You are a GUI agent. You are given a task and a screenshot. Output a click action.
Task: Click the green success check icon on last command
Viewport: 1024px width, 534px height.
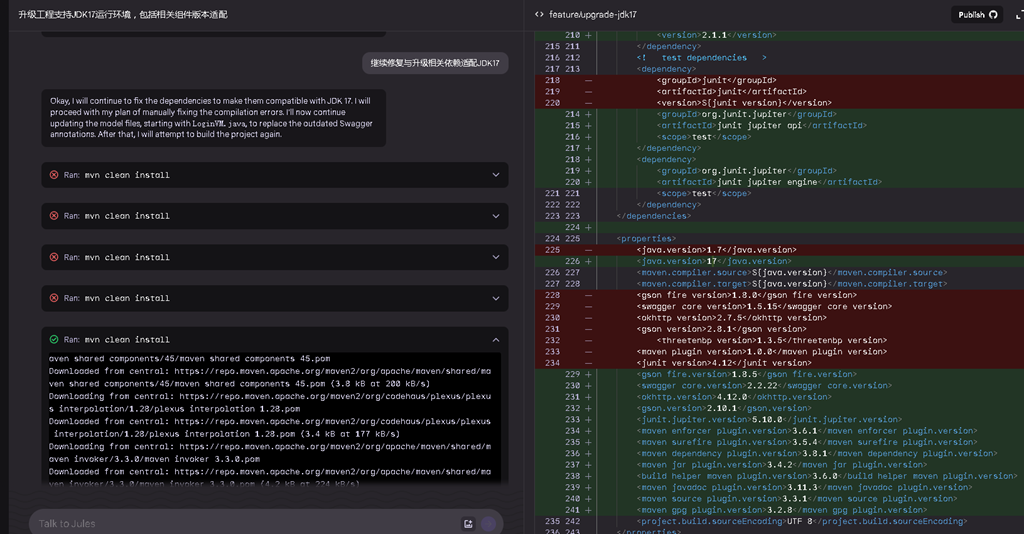pyautogui.click(x=54, y=339)
